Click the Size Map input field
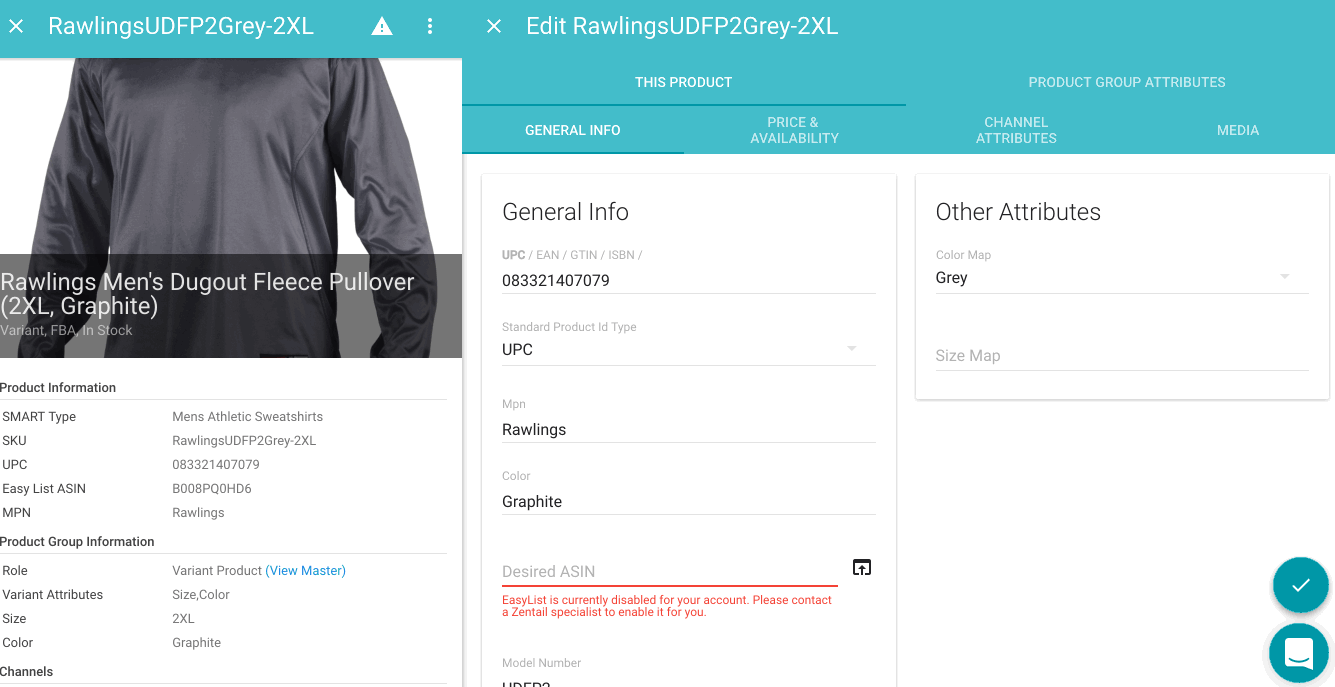This screenshot has height=687, width=1335. 1122,355
